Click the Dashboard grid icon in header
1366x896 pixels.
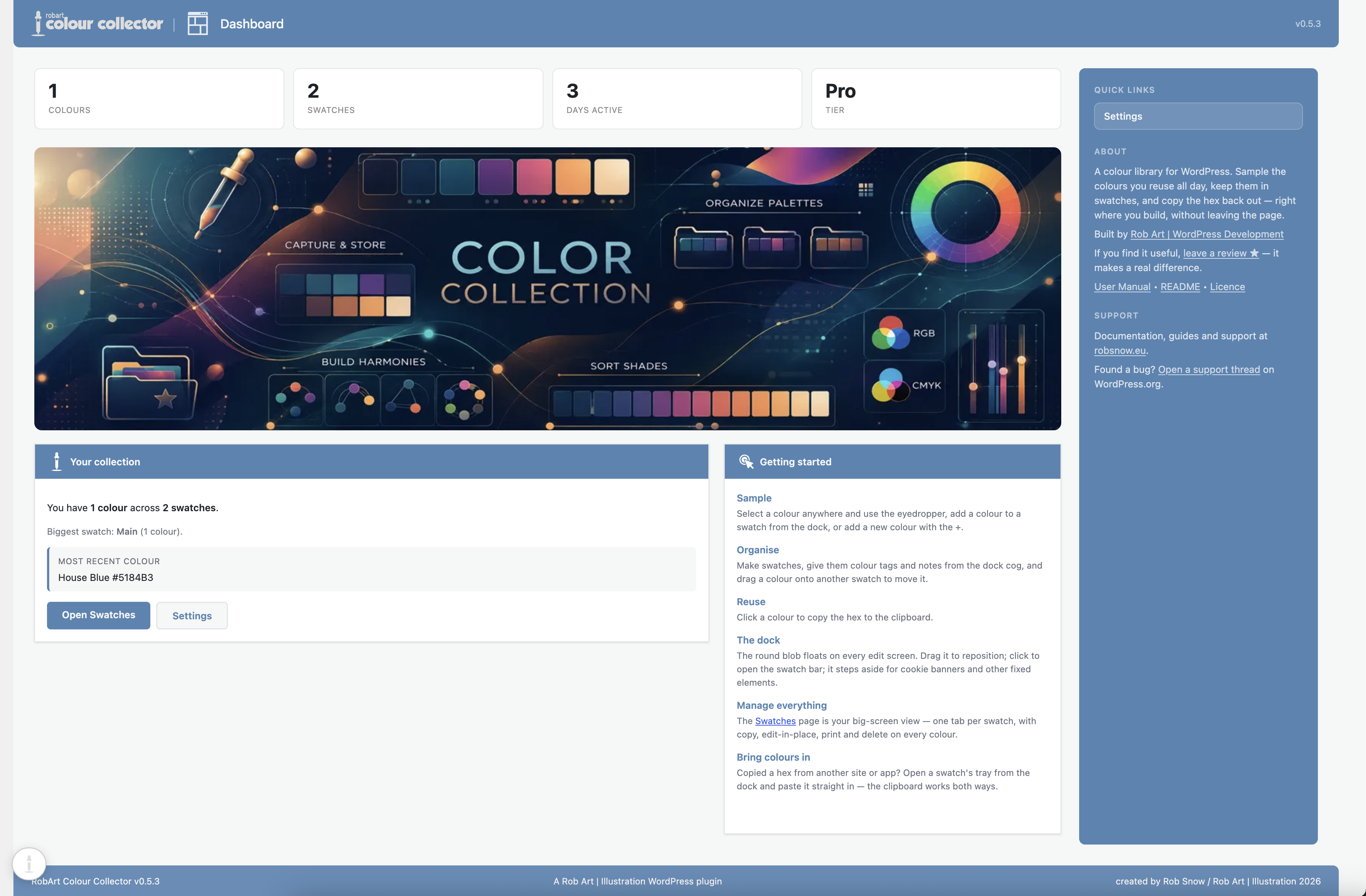(197, 23)
